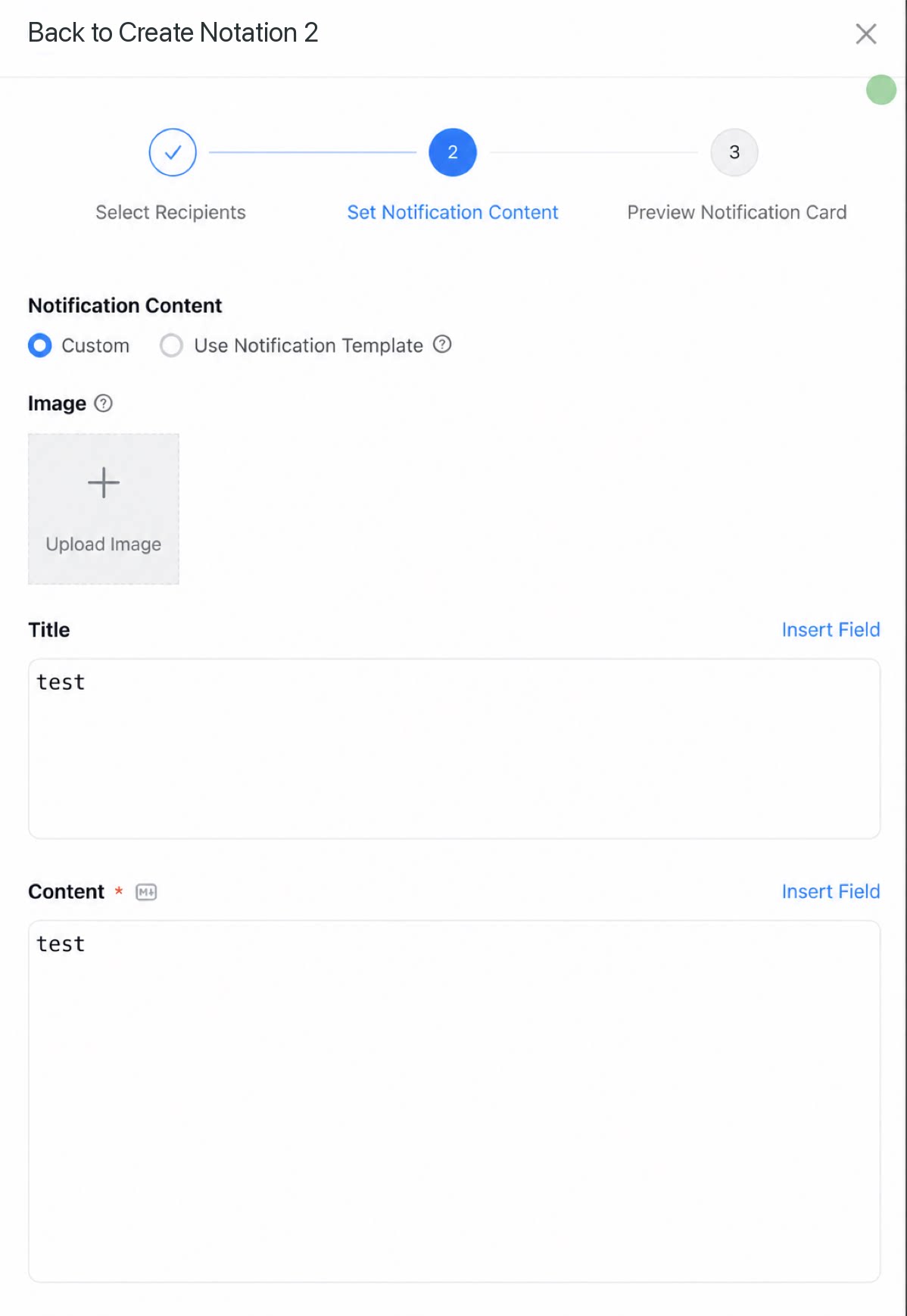Click the step 2 circle indicator
The image size is (907, 1316).
point(453,152)
